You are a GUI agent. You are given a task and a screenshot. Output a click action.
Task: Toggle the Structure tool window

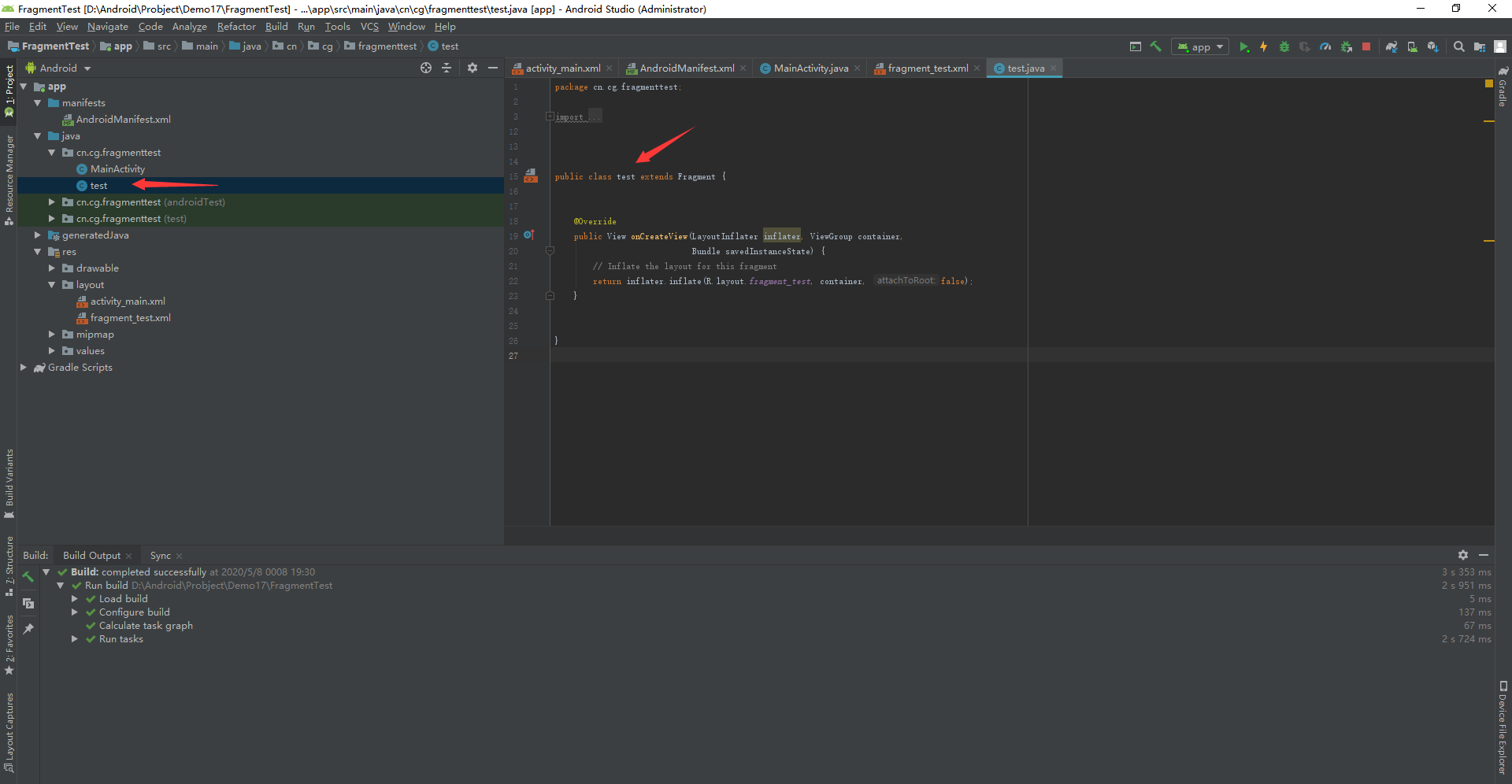click(9, 566)
